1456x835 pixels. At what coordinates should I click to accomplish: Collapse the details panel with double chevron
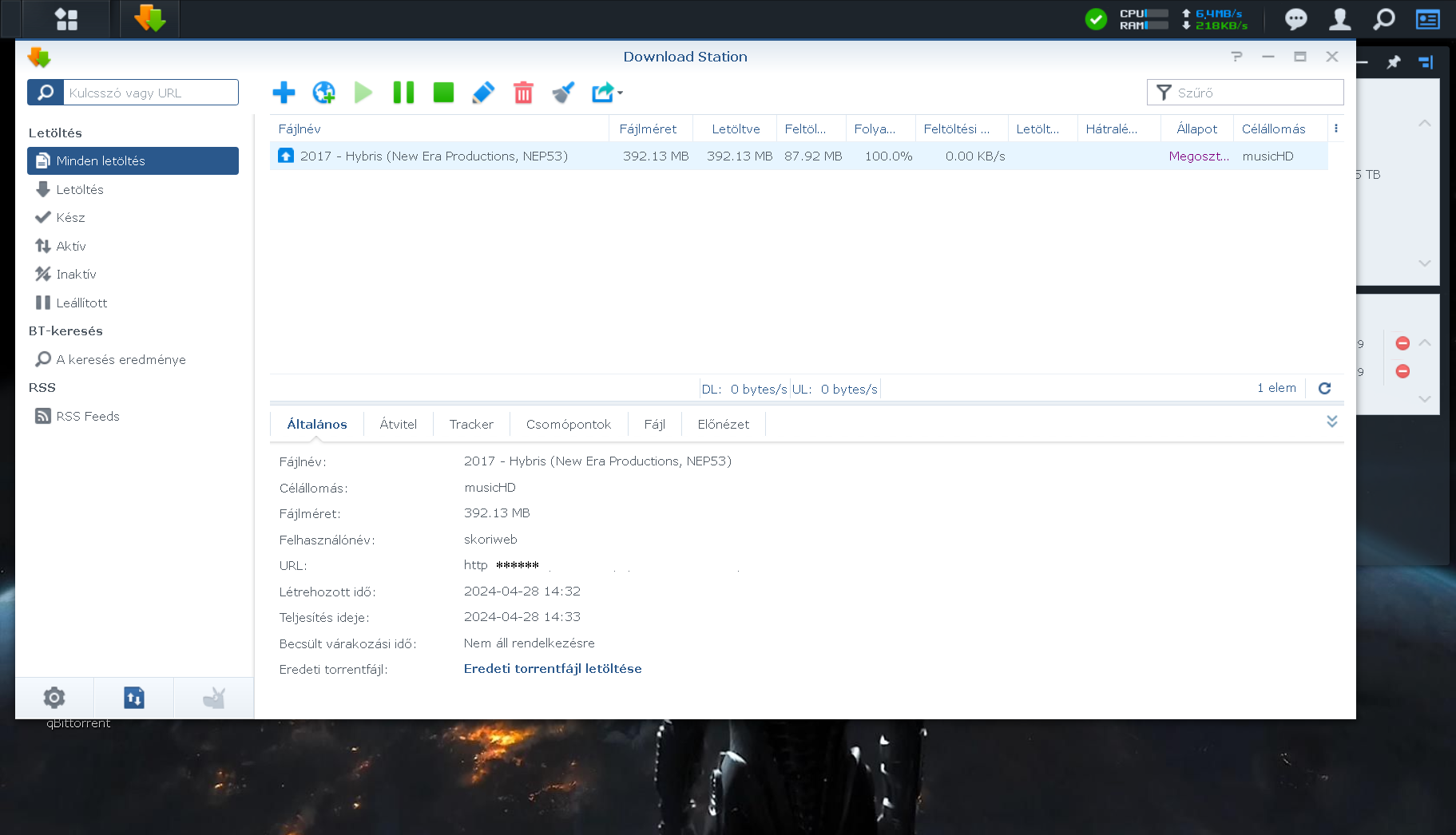click(x=1331, y=421)
